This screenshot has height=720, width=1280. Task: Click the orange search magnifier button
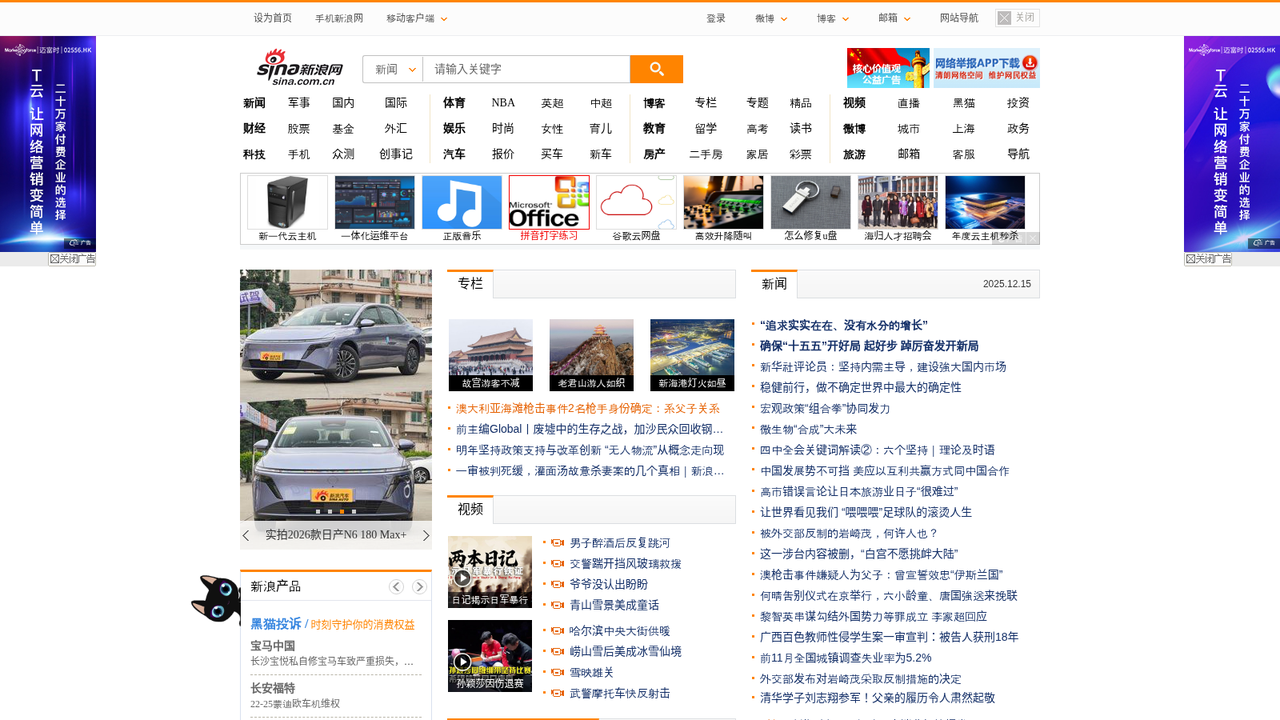coord(656,69)
